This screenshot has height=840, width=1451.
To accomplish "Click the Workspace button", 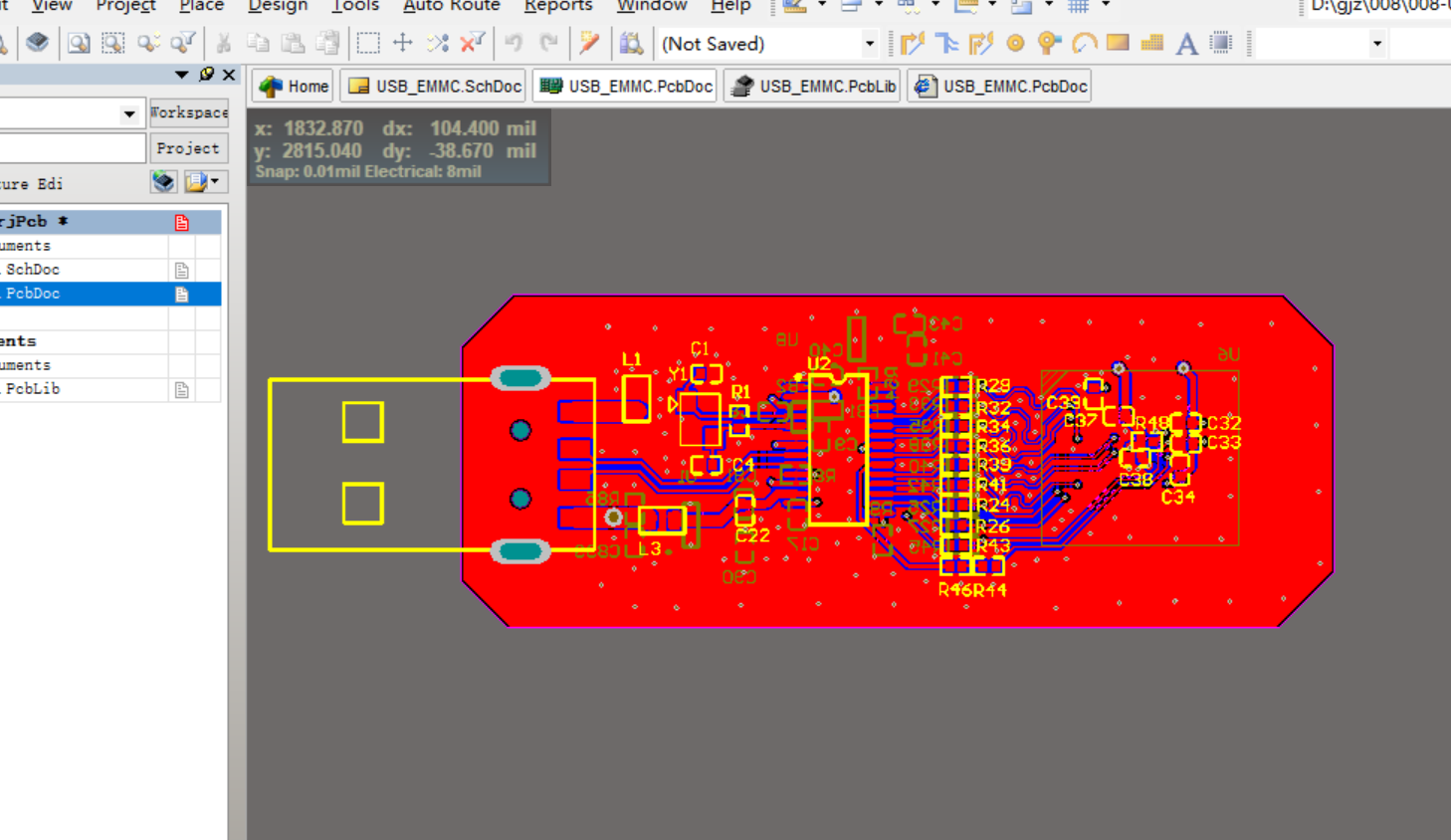I will (x=188, y=112).
